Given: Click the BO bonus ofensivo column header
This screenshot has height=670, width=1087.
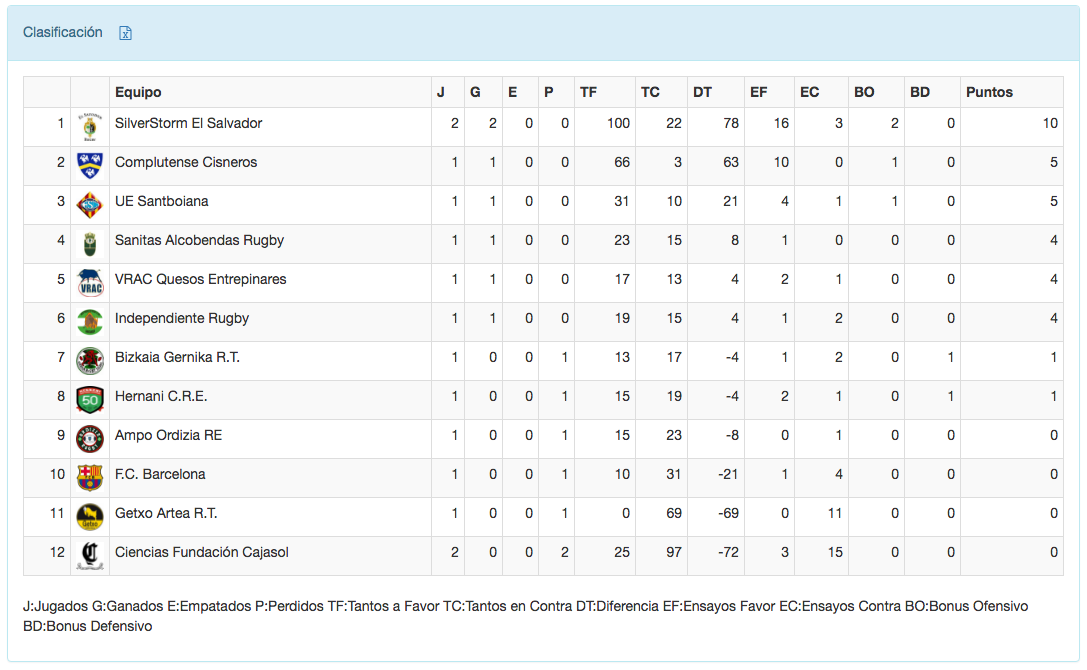Looking at the screenshot, I should pyautogui.click(x=864, y=92).
